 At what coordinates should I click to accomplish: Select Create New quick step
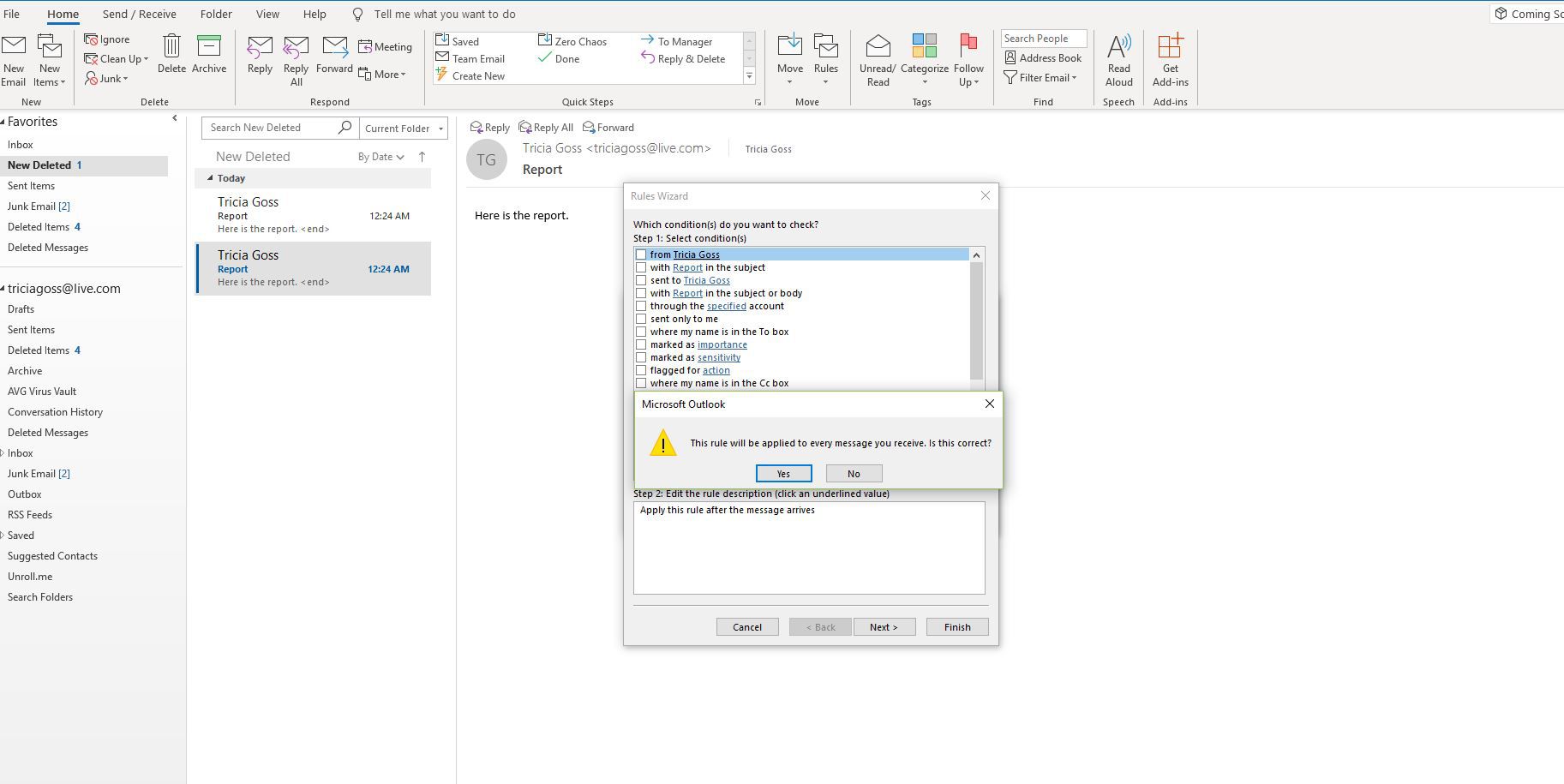[x=470, y=75]
